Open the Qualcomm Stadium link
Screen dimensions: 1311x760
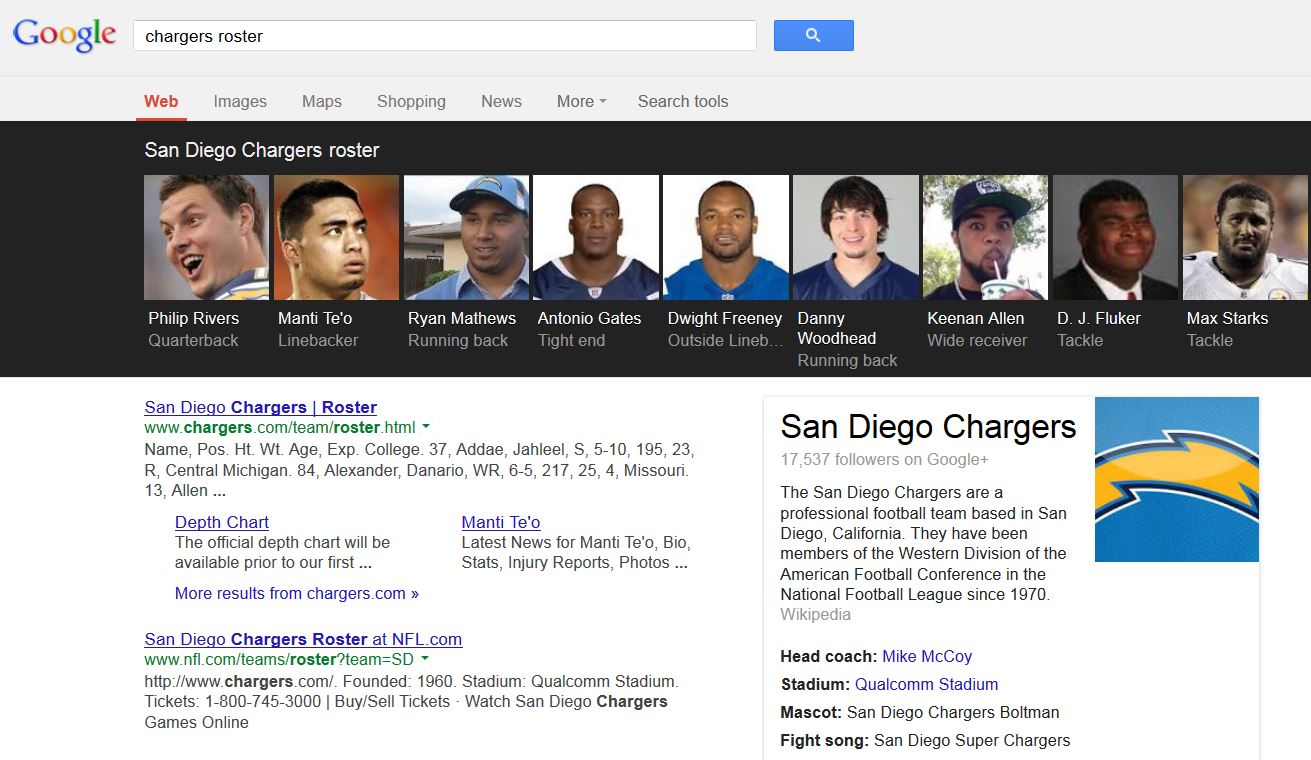926,684
